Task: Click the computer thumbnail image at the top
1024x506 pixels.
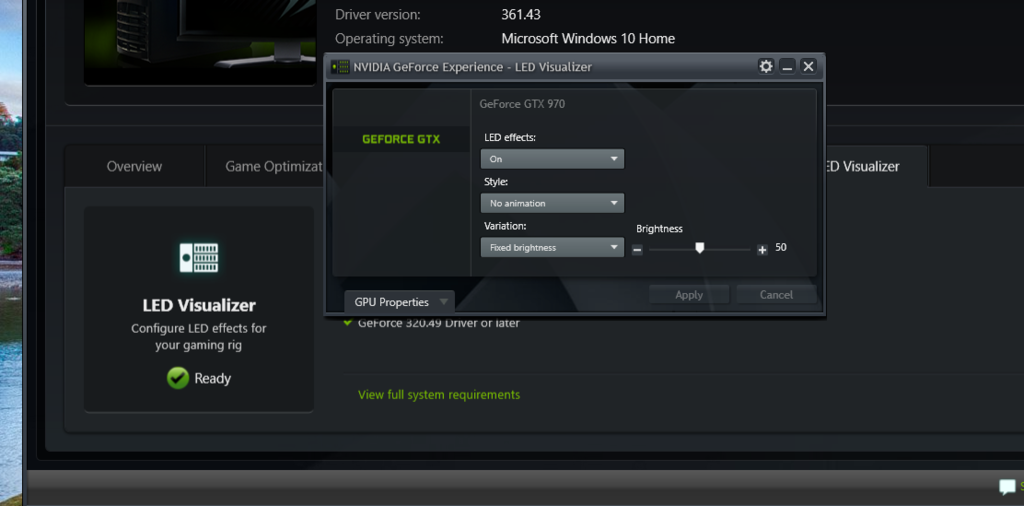Action: pos(200,42)
